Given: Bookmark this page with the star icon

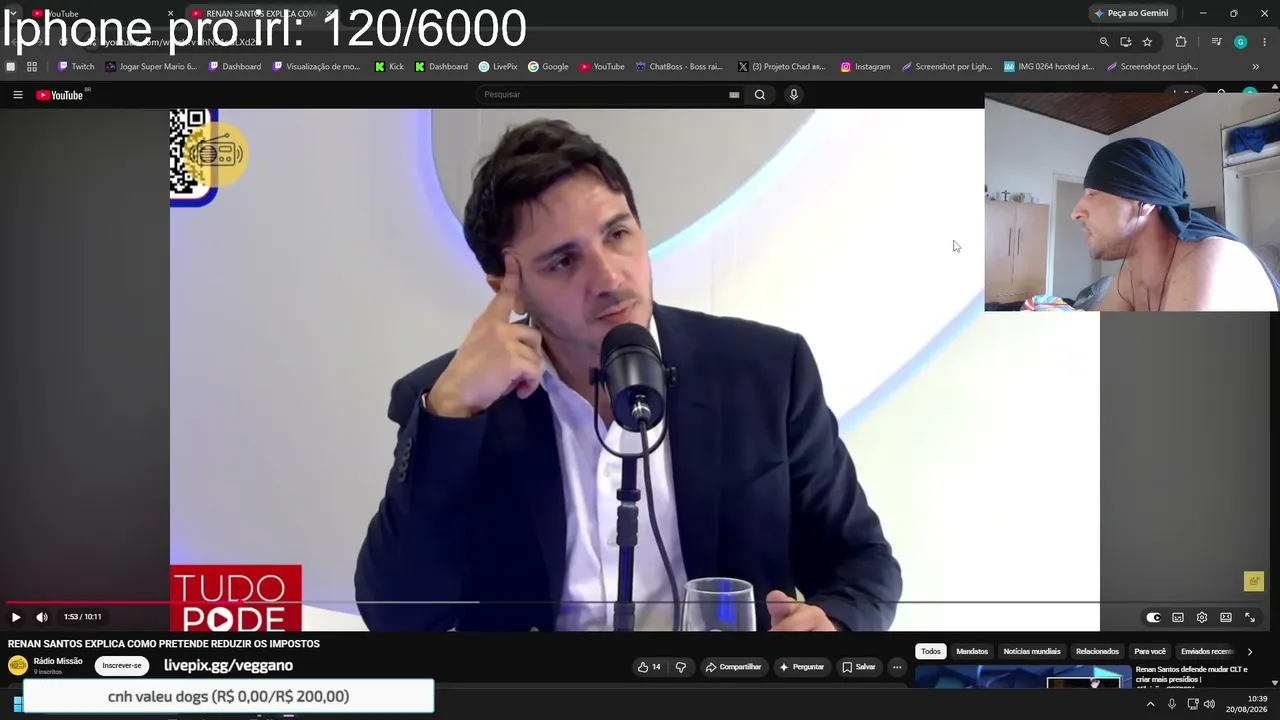Looking at the screenshot, I should click(1147, 42).
